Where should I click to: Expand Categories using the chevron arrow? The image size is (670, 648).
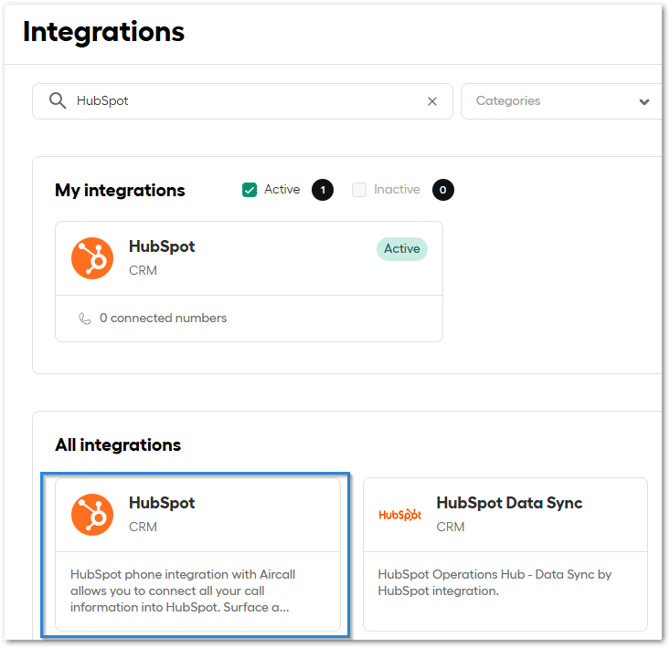pyautogui.click(x=644, y=102)
